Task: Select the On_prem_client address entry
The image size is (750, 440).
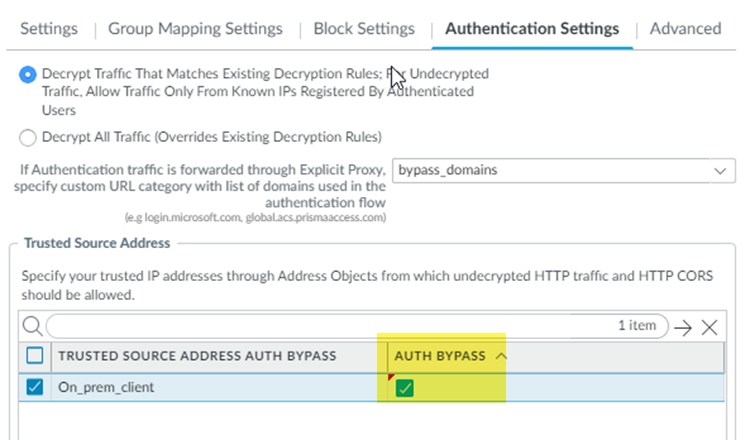Action: (104, 388)
